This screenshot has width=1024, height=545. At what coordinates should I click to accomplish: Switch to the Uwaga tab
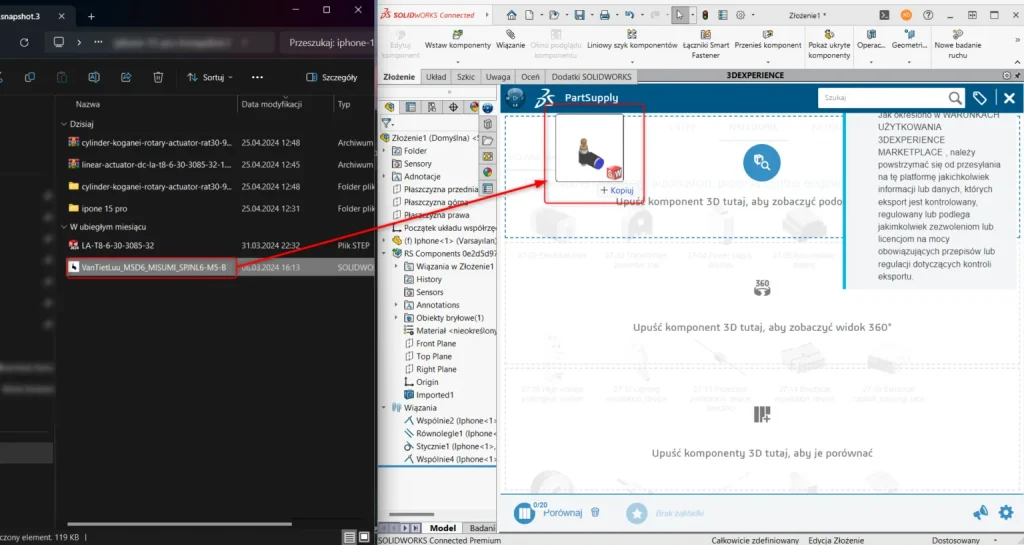point(498,76)
